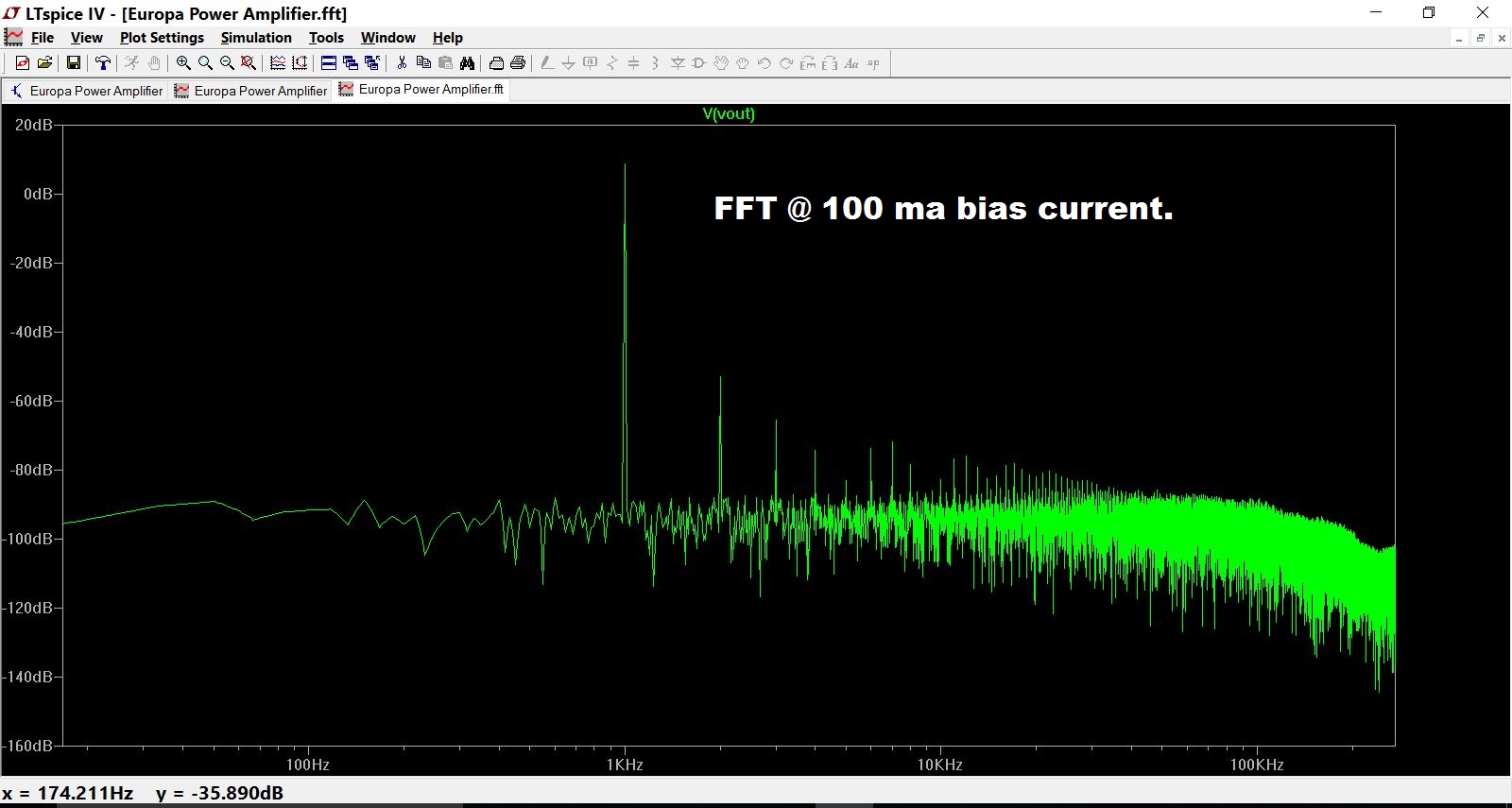Click the Autorange axes icon
This screenshot has height=808, width=1512.
click(300, 63)
